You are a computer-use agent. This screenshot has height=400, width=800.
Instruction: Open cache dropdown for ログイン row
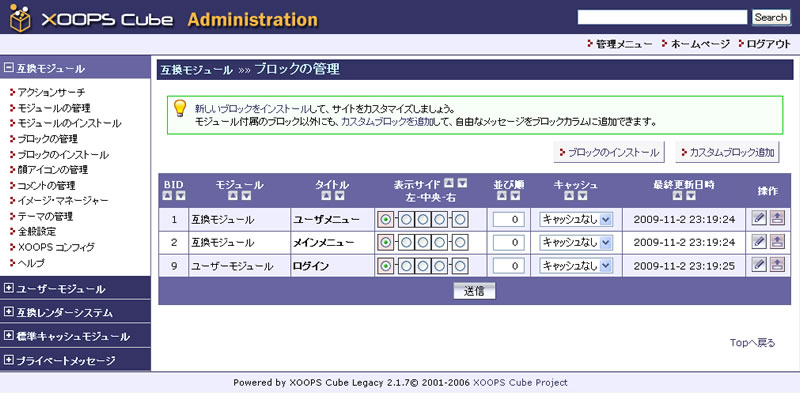click(x=576, y=265)
